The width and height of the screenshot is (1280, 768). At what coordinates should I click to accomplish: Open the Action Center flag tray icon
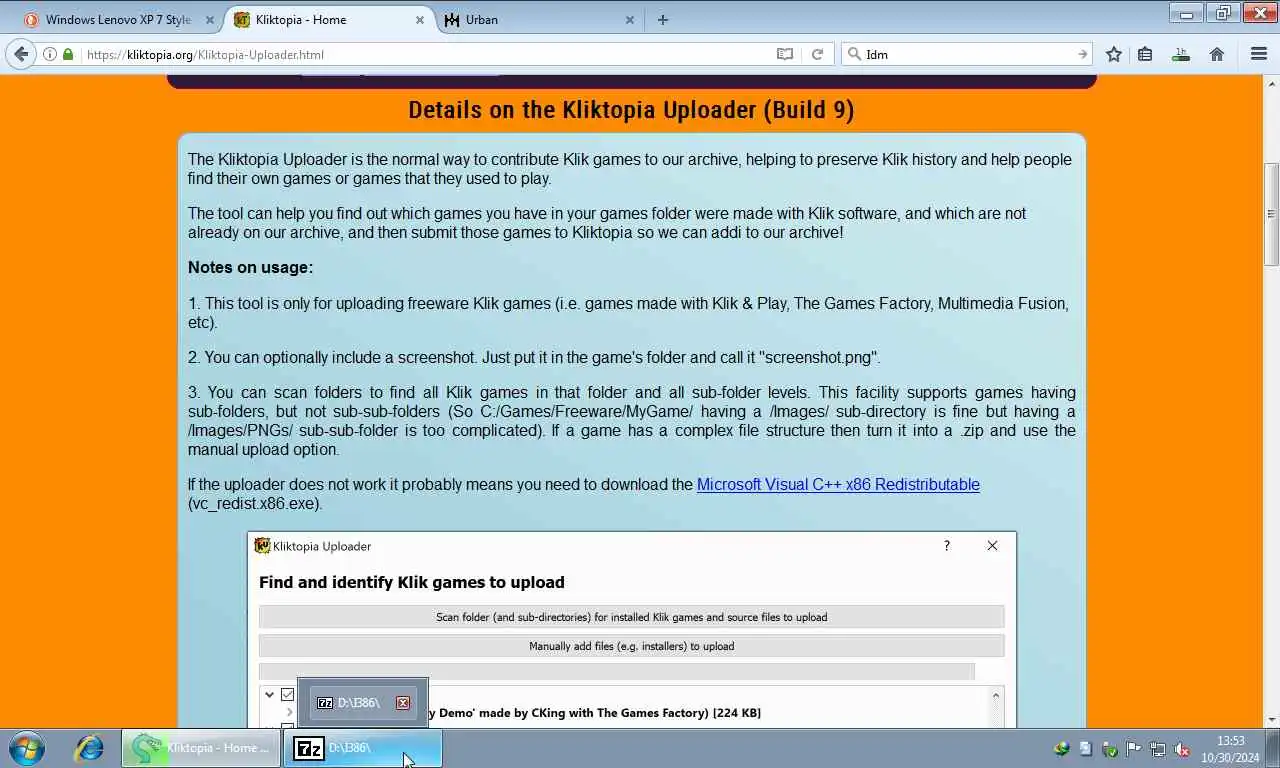click(x=1133, y=748)
